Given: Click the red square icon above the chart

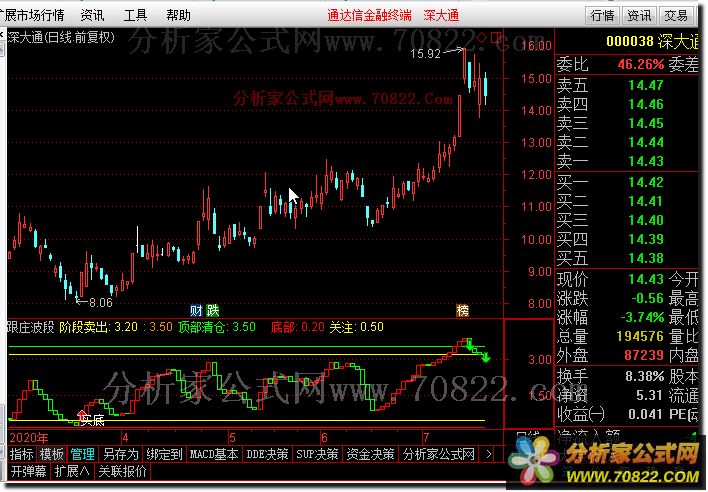Looking at the screenshot, I should tap(496, 37).
